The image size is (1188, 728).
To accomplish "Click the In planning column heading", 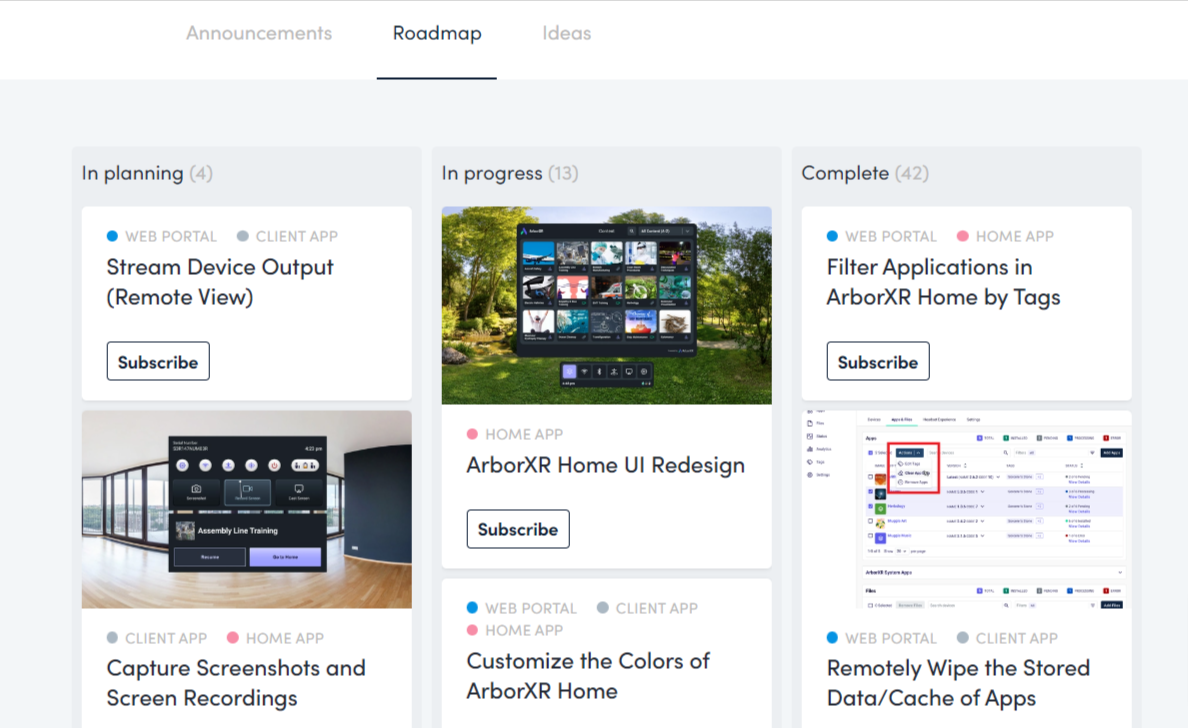I will pyautogui.click(x=147, y=173).
